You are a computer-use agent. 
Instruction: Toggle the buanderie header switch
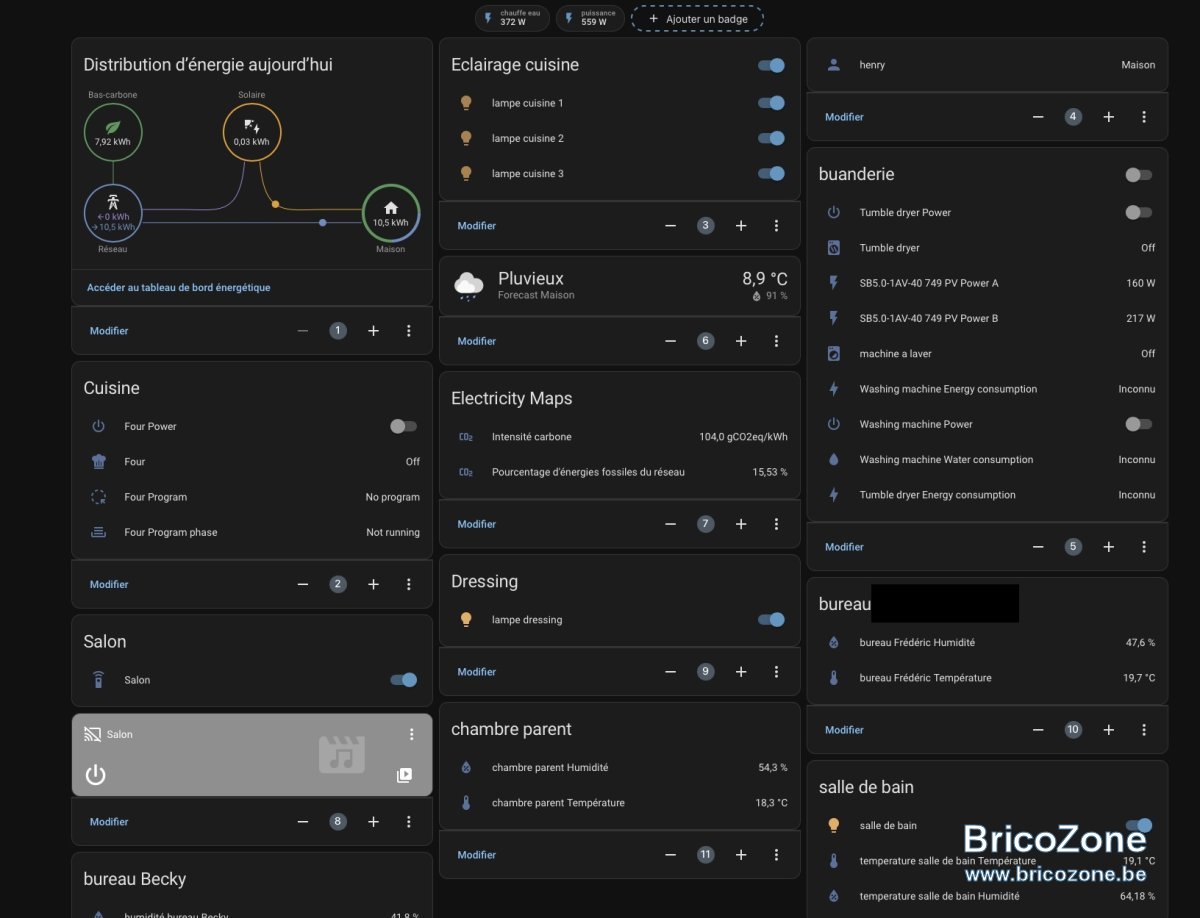1138,174
